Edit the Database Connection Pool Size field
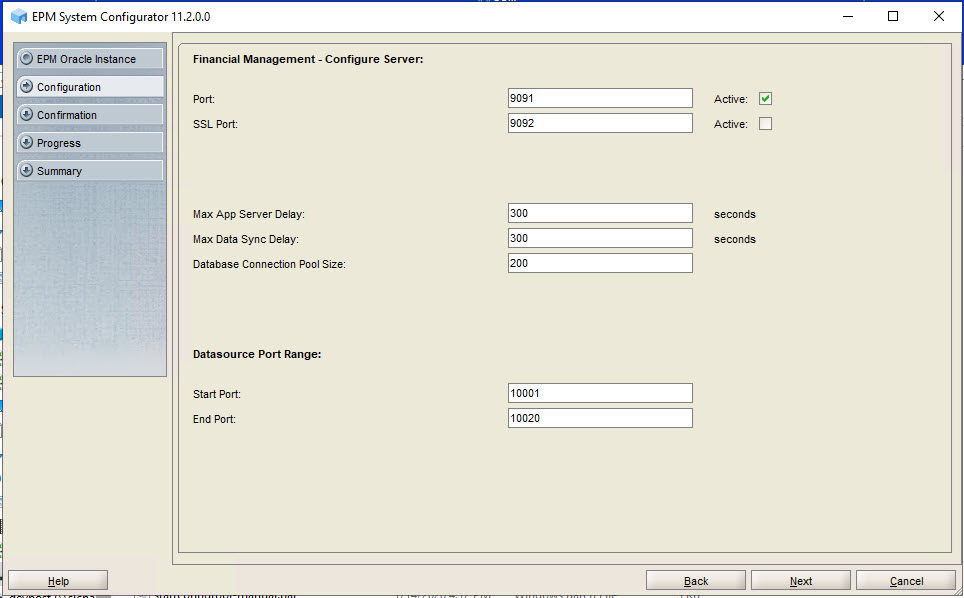Viewport: 964px width, 598px height. tap(600, 263)
